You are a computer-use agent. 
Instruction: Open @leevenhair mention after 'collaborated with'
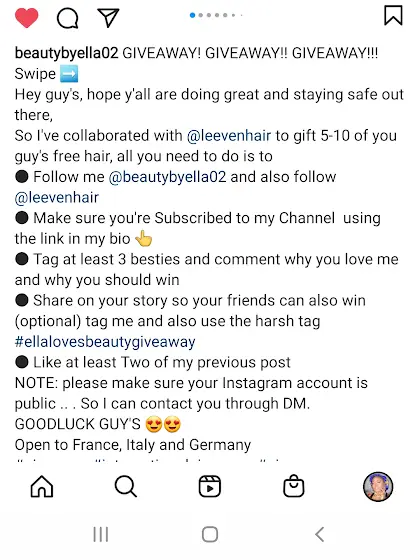point(229,136)
